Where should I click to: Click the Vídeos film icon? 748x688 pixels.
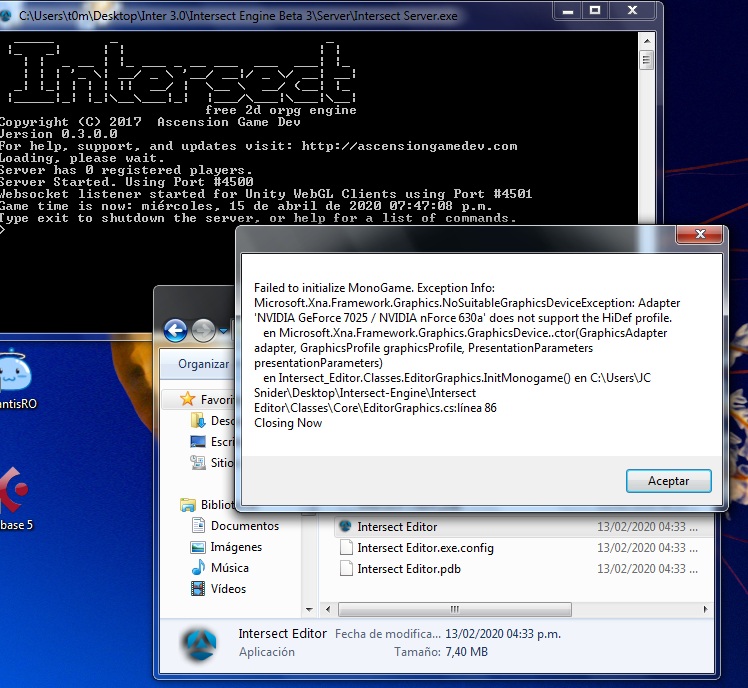(198, 588)
